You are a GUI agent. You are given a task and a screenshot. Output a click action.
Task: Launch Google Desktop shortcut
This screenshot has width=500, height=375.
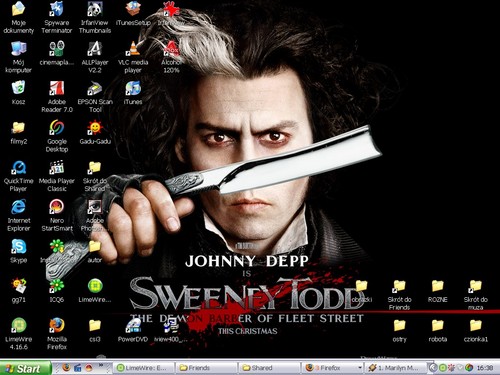(57, 136)
